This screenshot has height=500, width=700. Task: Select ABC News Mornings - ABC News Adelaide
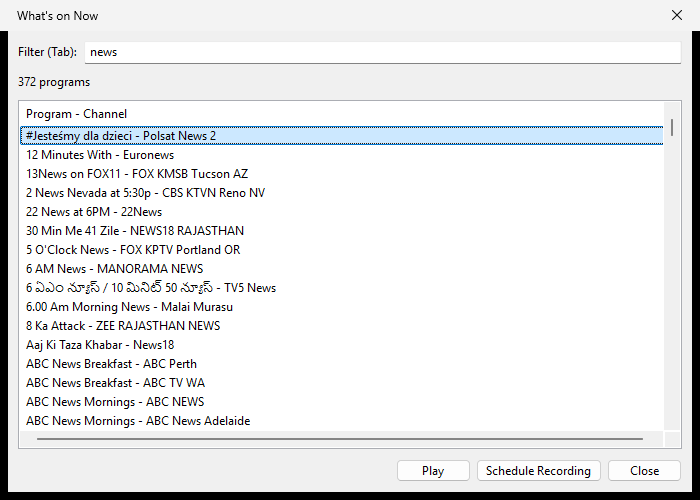tap(342, 421)
